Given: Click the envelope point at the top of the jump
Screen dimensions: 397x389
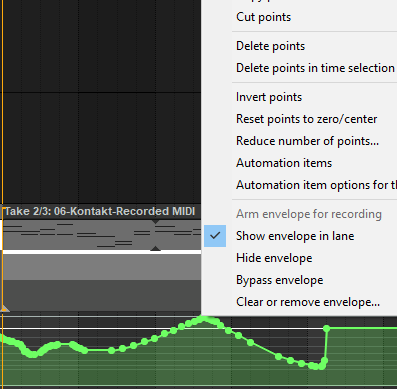Looking at the screenshot, I should click(327, 329).
